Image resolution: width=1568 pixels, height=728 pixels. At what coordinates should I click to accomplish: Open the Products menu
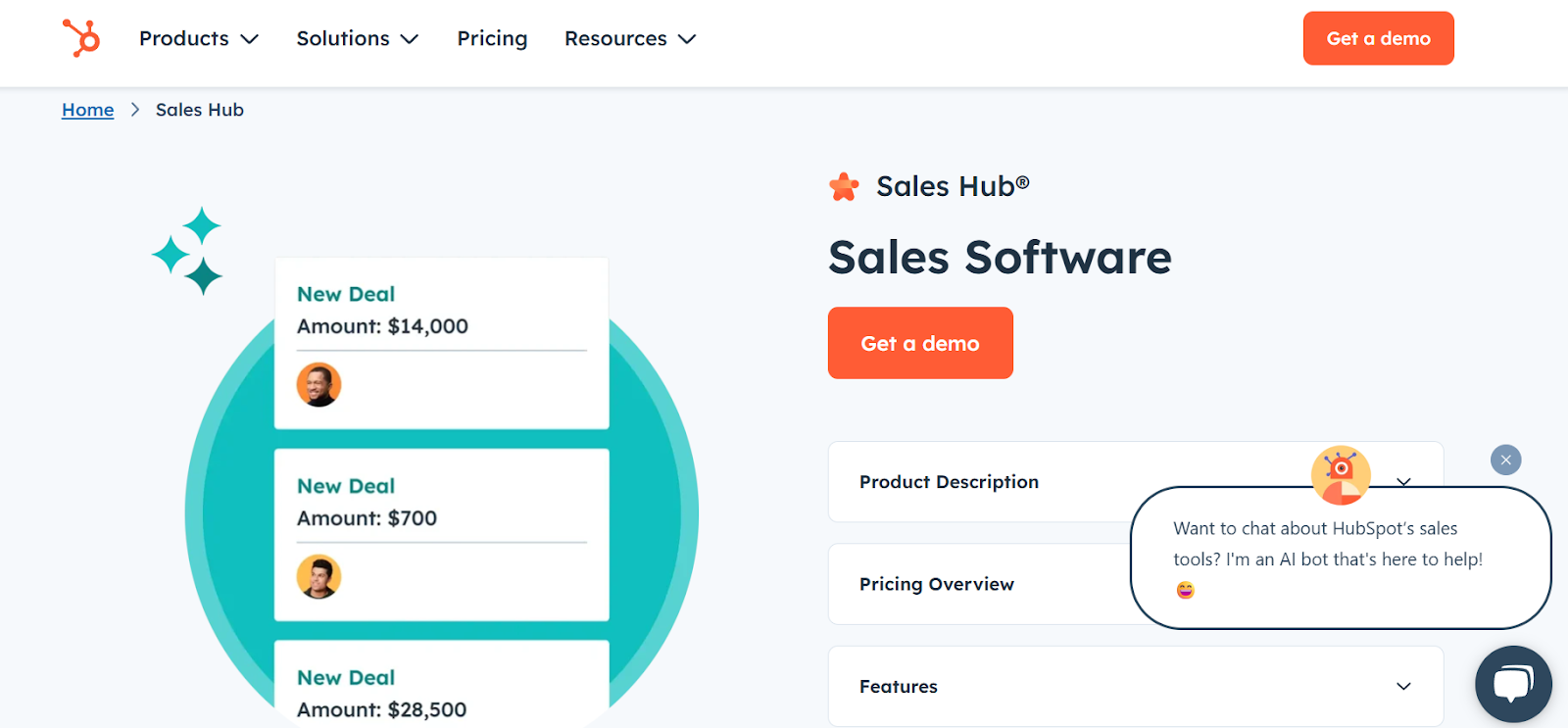[x=199, y=38]
